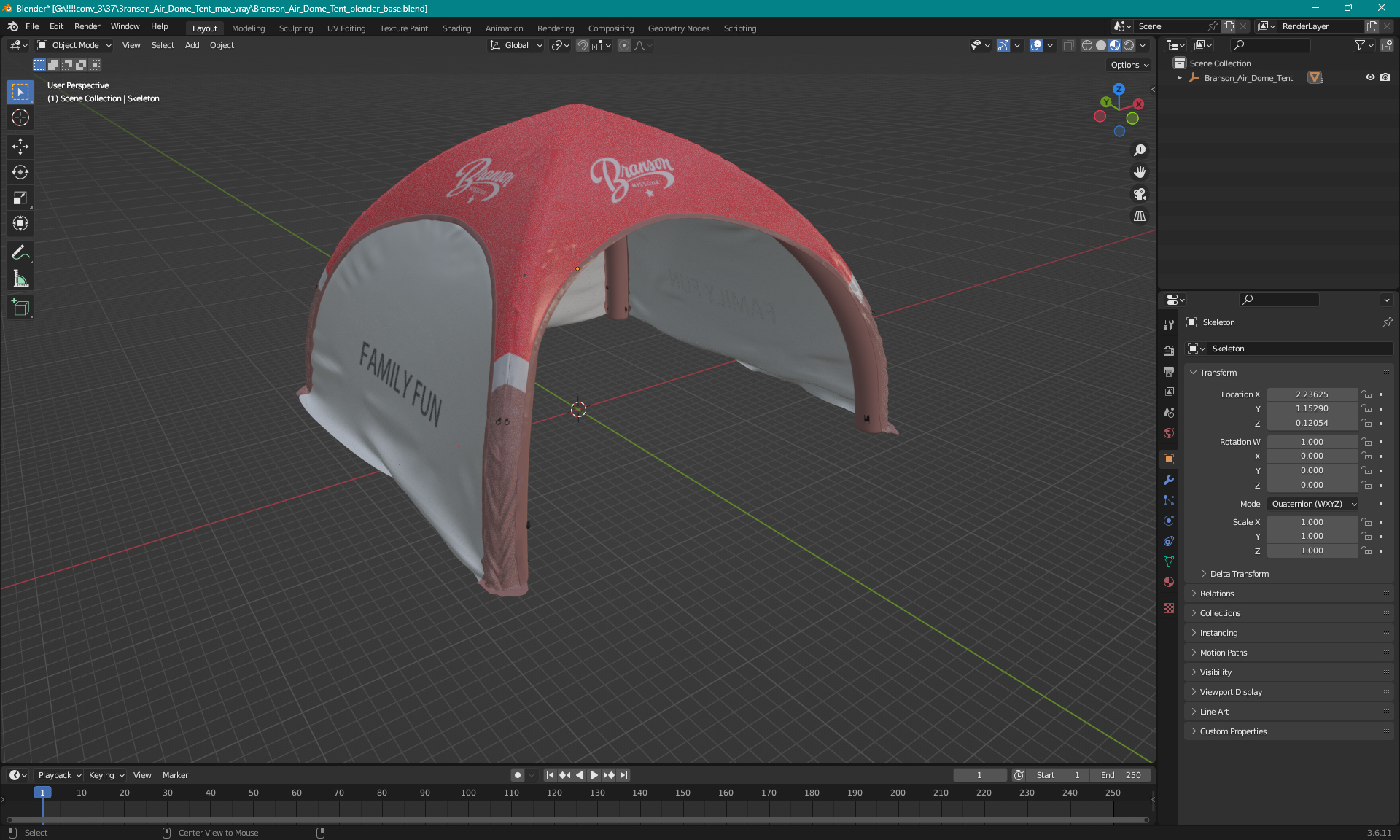Switch to the Shading workspace tab
1400x840 pixels.
(456, 28)
